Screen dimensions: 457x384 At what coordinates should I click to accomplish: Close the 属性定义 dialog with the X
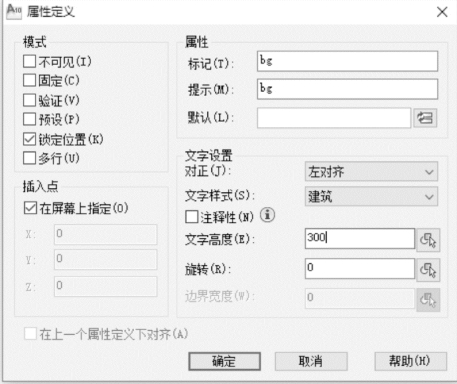(442, 12)
